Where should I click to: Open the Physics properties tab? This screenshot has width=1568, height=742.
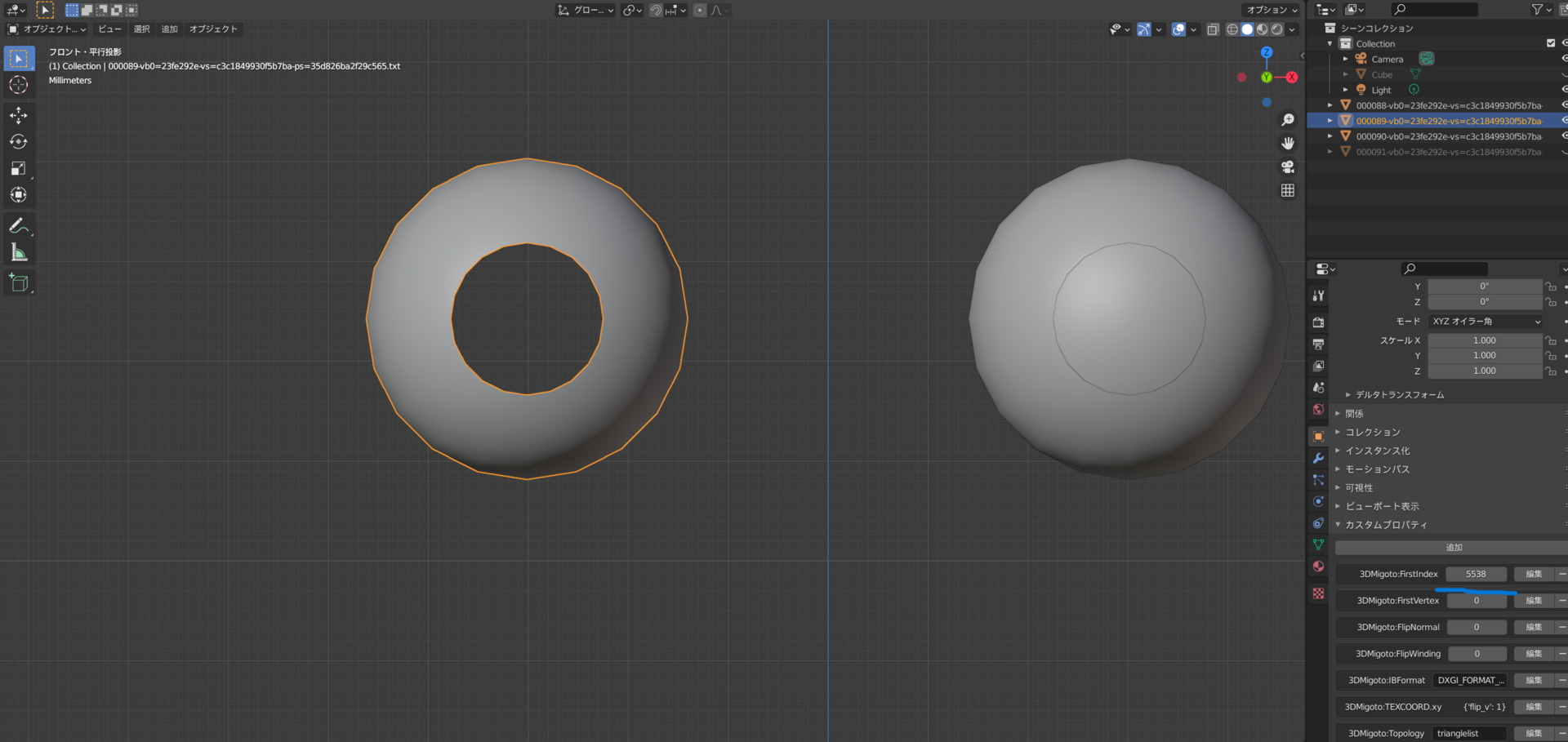(1318, 502)
